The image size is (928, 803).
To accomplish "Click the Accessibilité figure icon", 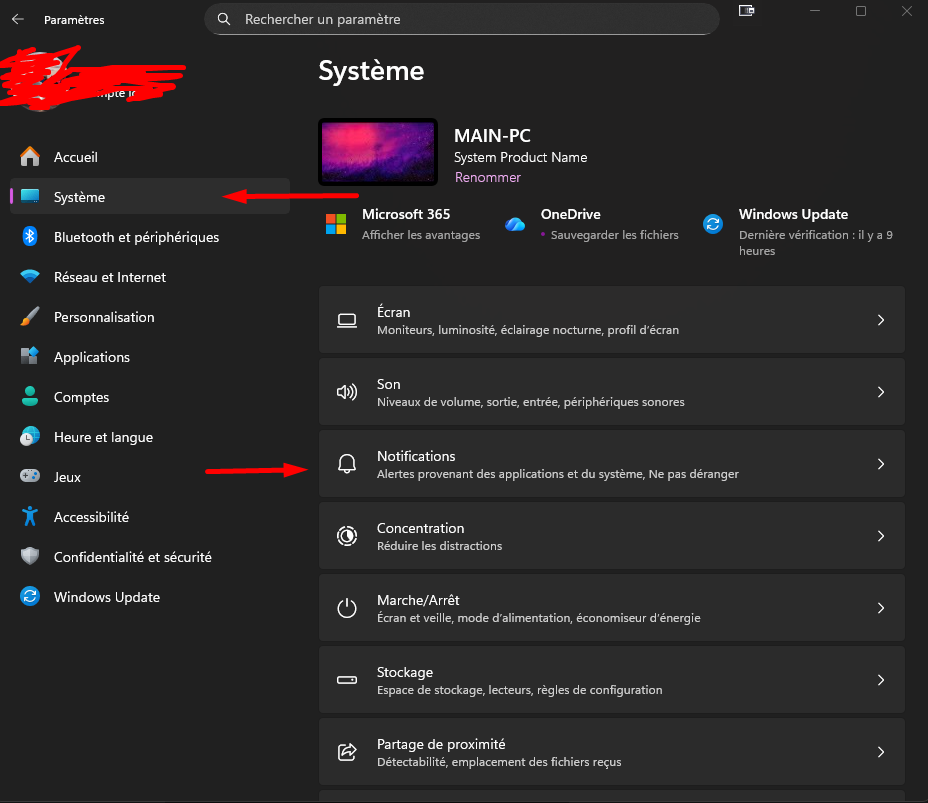I will click(30, 517).
